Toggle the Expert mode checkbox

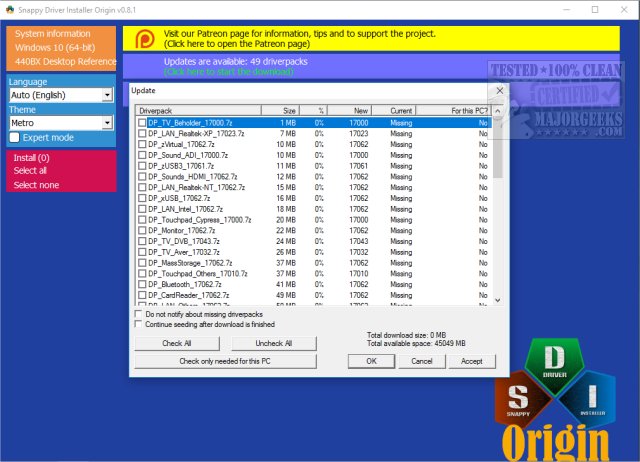(x=15, y=138)
